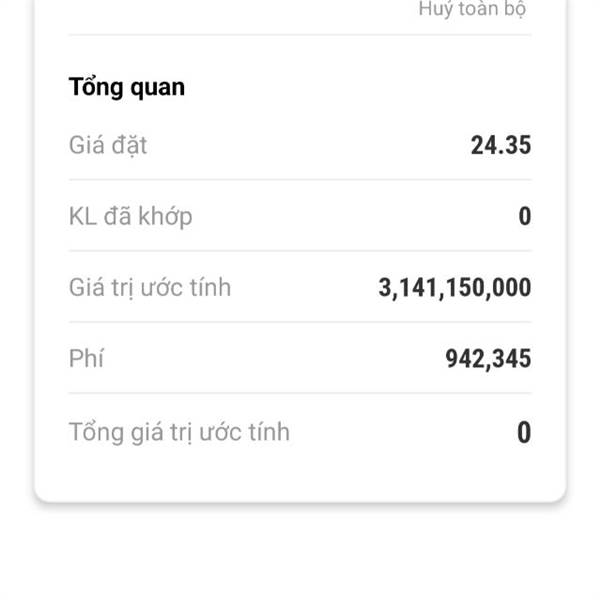Tap the 24.35 order price value

(500, 145)
